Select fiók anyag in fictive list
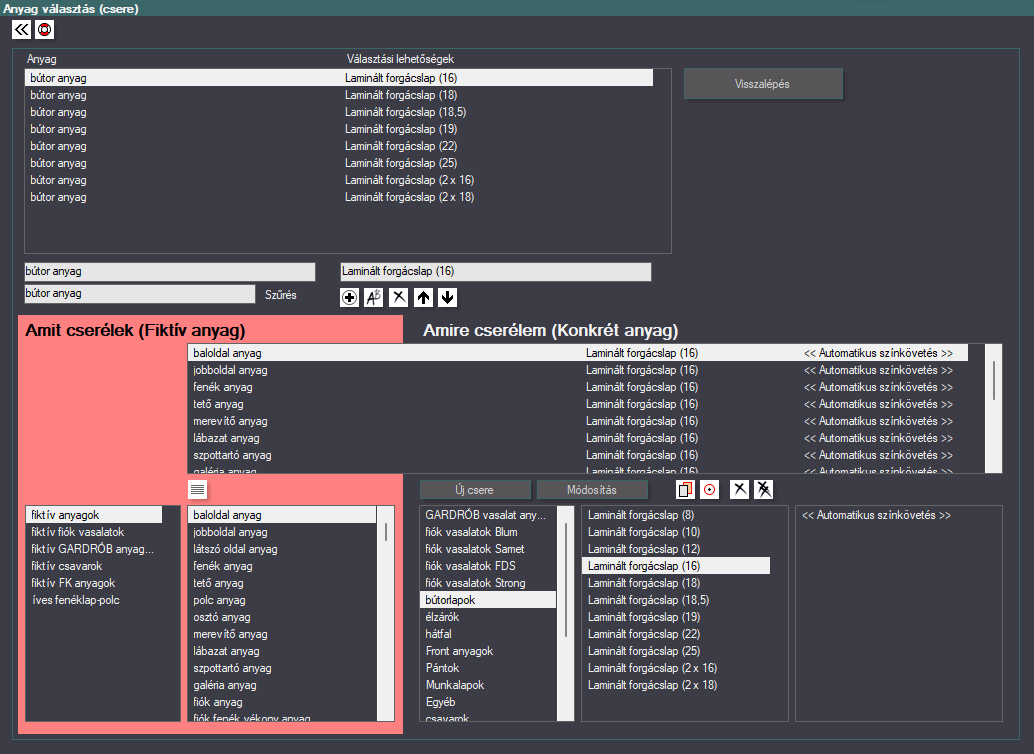This screenshot has height=754, width=1034. [x=282, y=703]
